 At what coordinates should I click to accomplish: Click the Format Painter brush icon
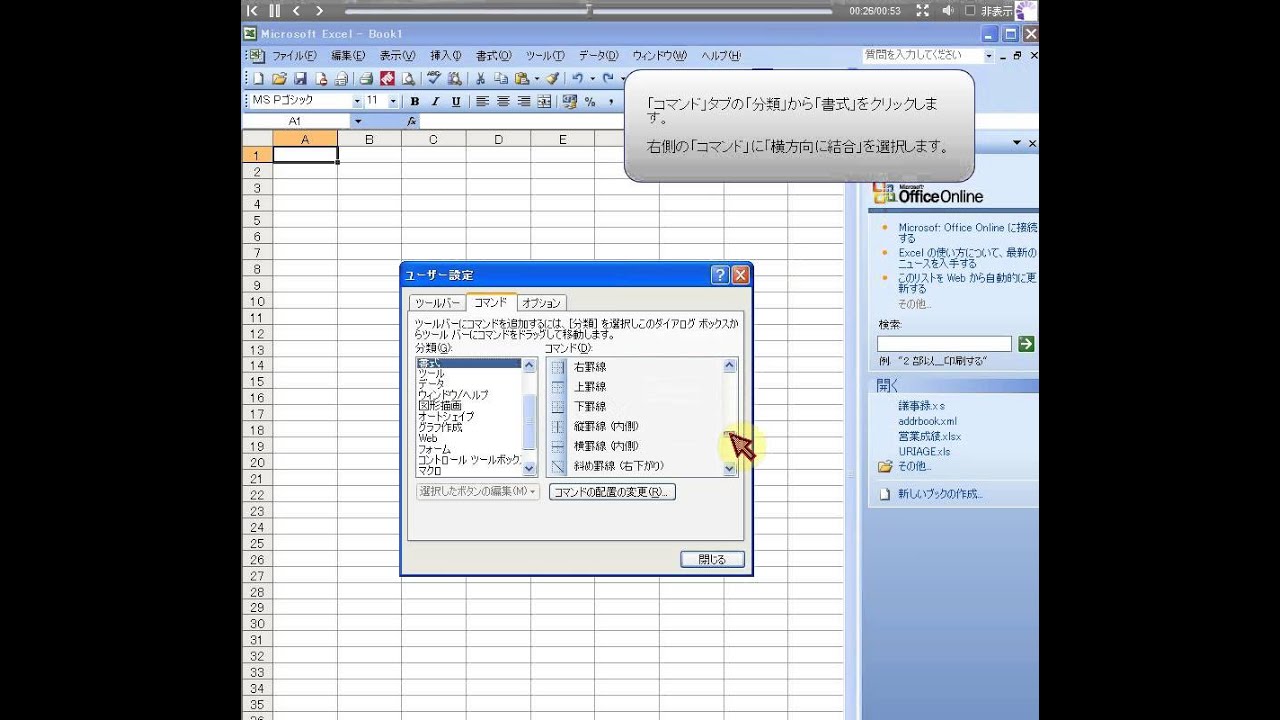pos(552,78)
